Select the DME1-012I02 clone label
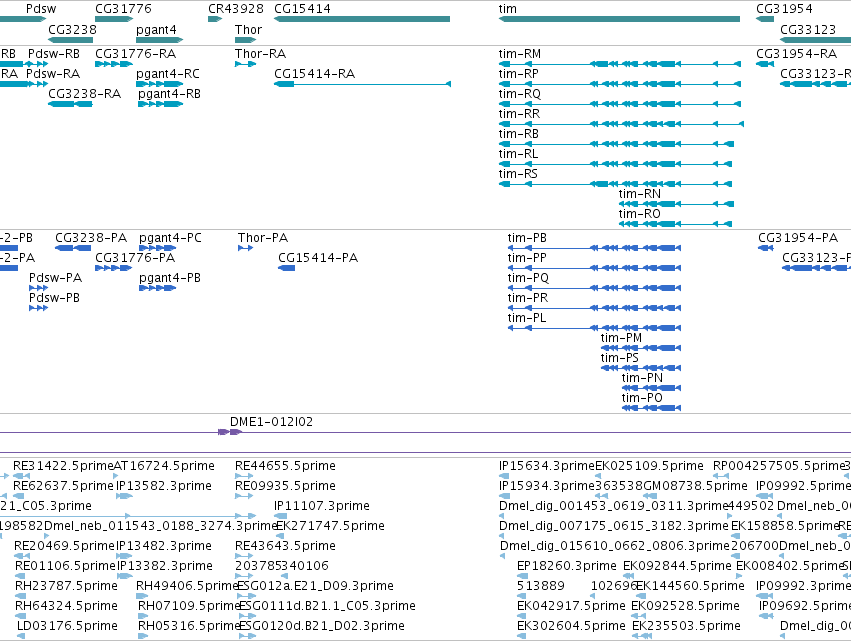The height and width of the screenshot is (641, 851). [x=271, y=422]
